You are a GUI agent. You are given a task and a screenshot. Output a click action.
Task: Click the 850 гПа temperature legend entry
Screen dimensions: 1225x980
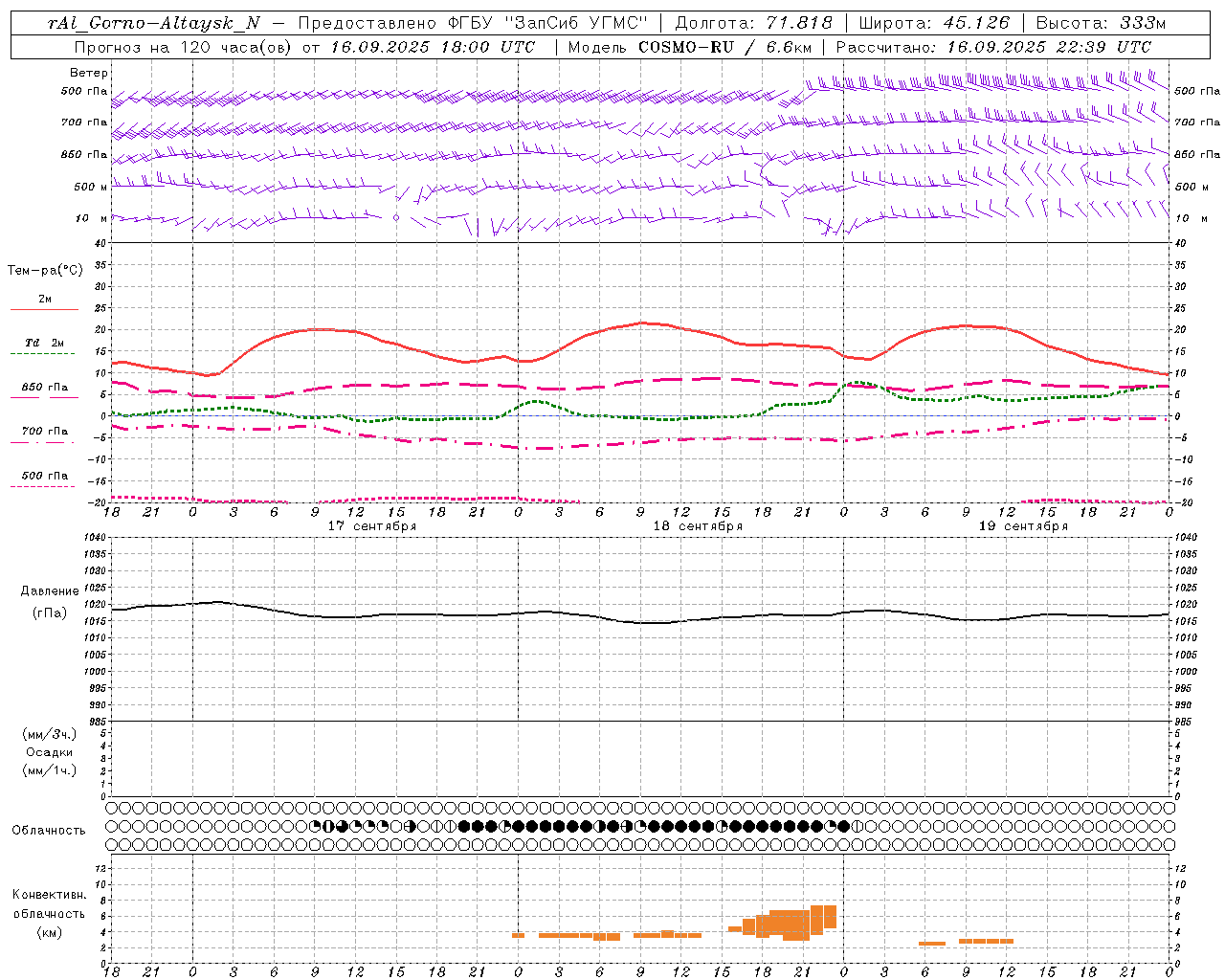(44, 388)
